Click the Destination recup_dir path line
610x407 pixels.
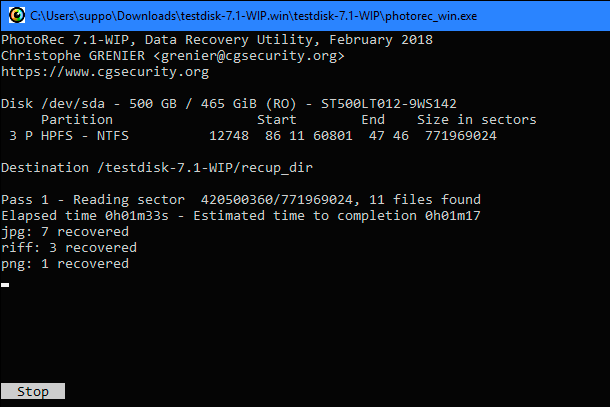pyautogui.click(x=157, y=168)
